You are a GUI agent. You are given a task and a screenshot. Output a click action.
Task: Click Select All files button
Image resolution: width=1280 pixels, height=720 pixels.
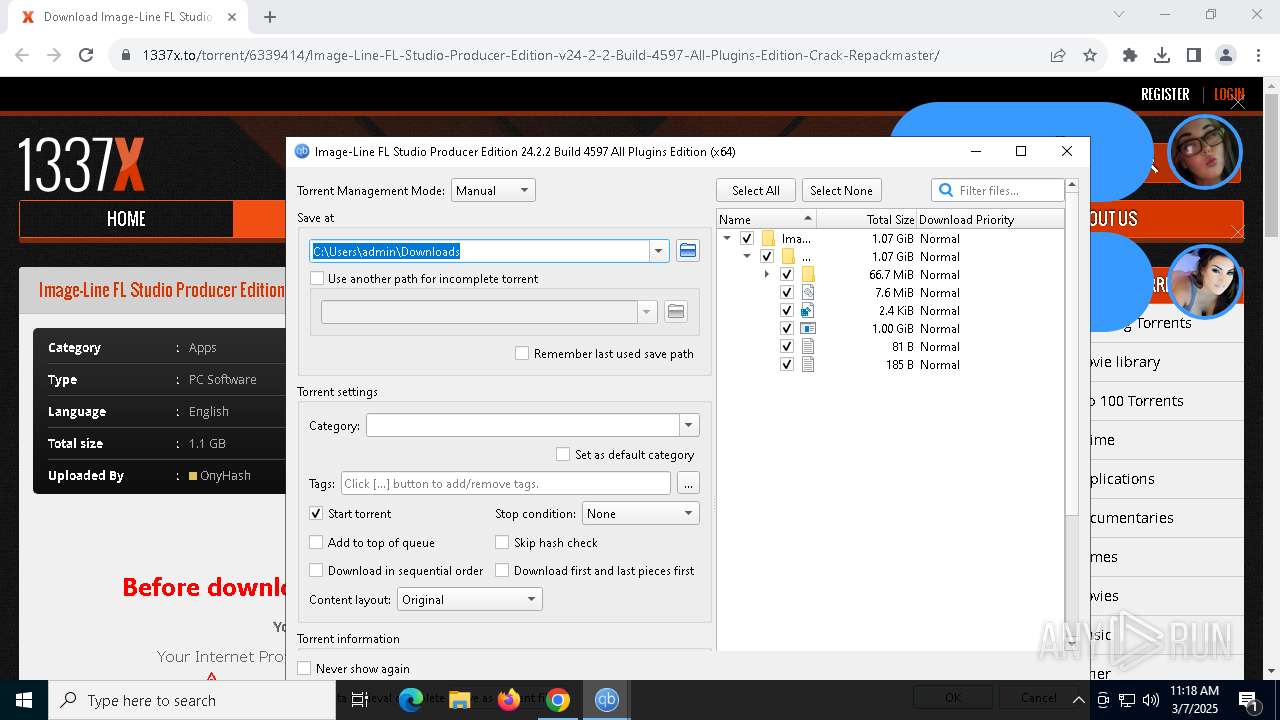pyautogui.click(x=756, y=190)
